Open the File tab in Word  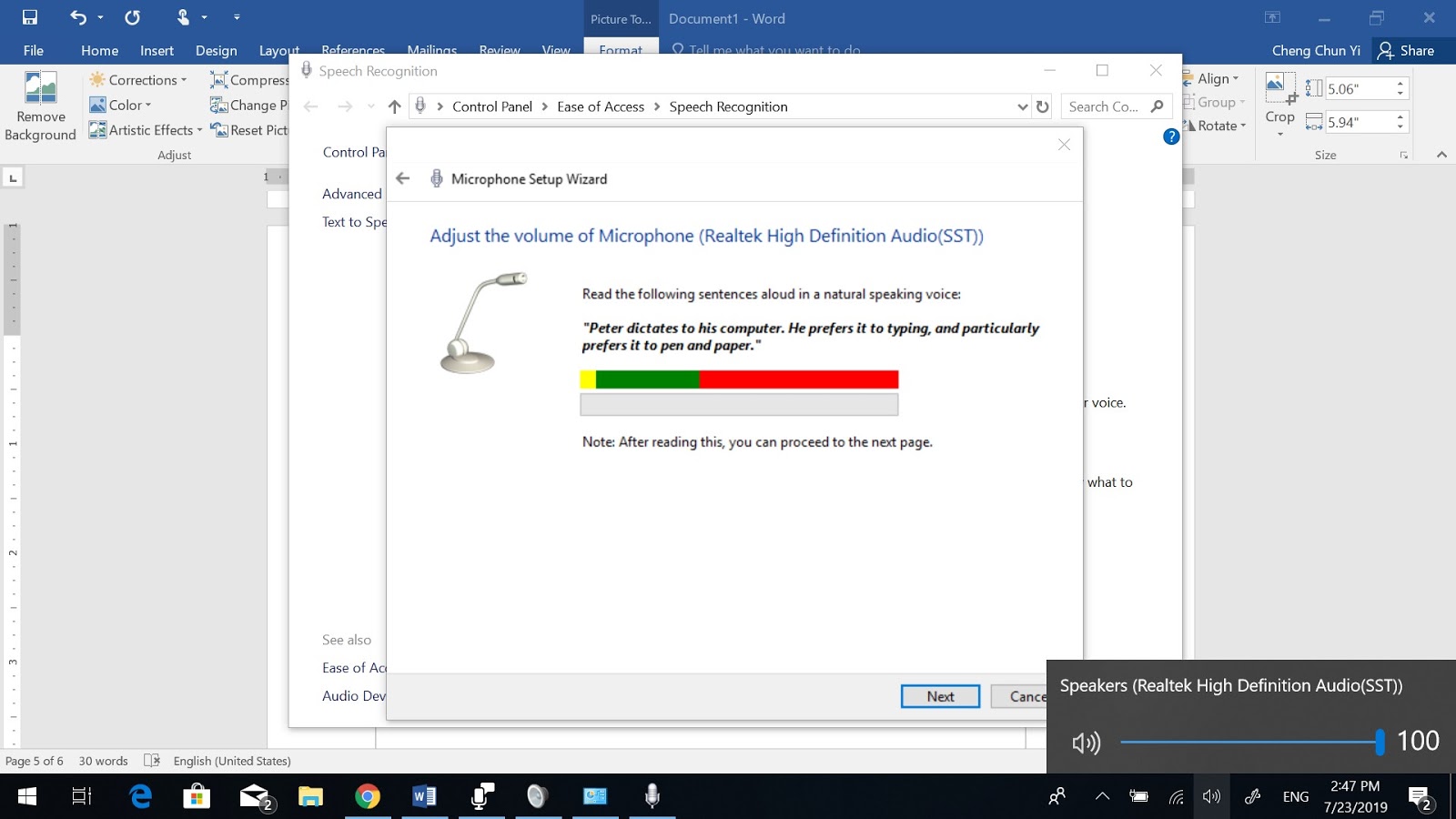pyautogui.click(x=34, y=51)
